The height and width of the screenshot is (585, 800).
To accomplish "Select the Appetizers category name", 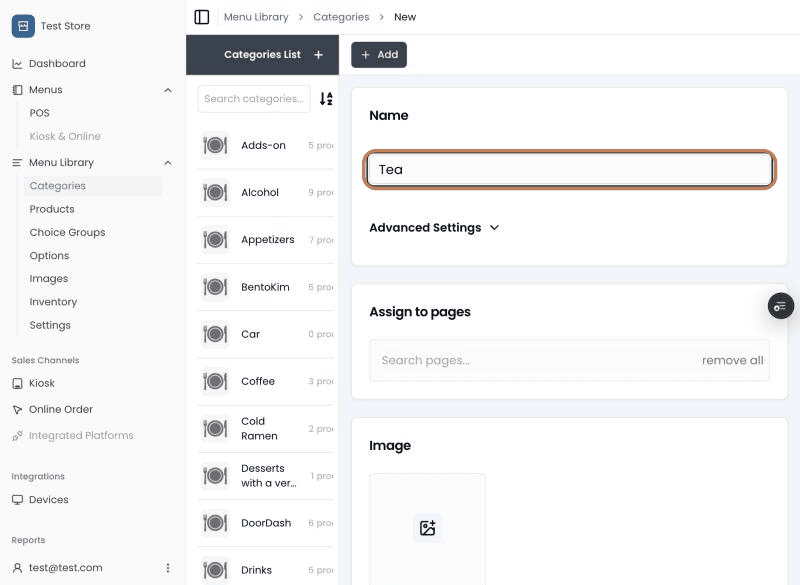I will click(268, 240).
